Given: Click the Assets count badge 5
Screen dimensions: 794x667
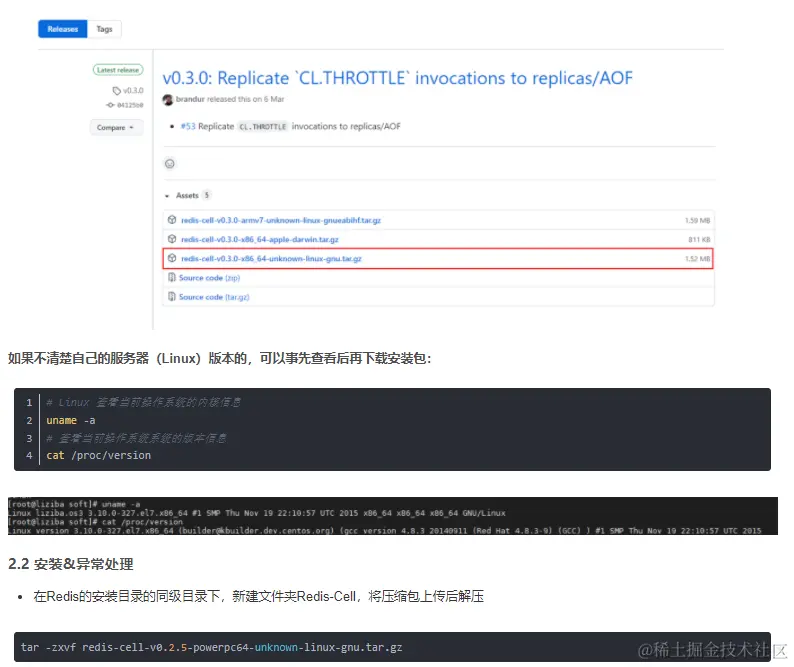Looking at the screenshot, I should point(207,195).
